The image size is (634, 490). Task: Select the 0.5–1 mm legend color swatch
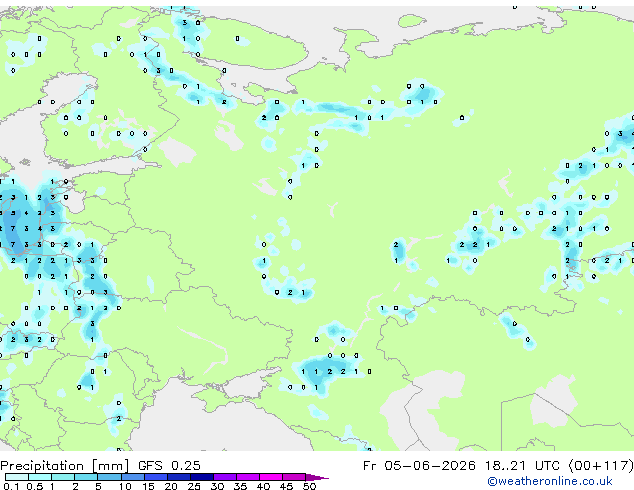[x=40, y=477]
